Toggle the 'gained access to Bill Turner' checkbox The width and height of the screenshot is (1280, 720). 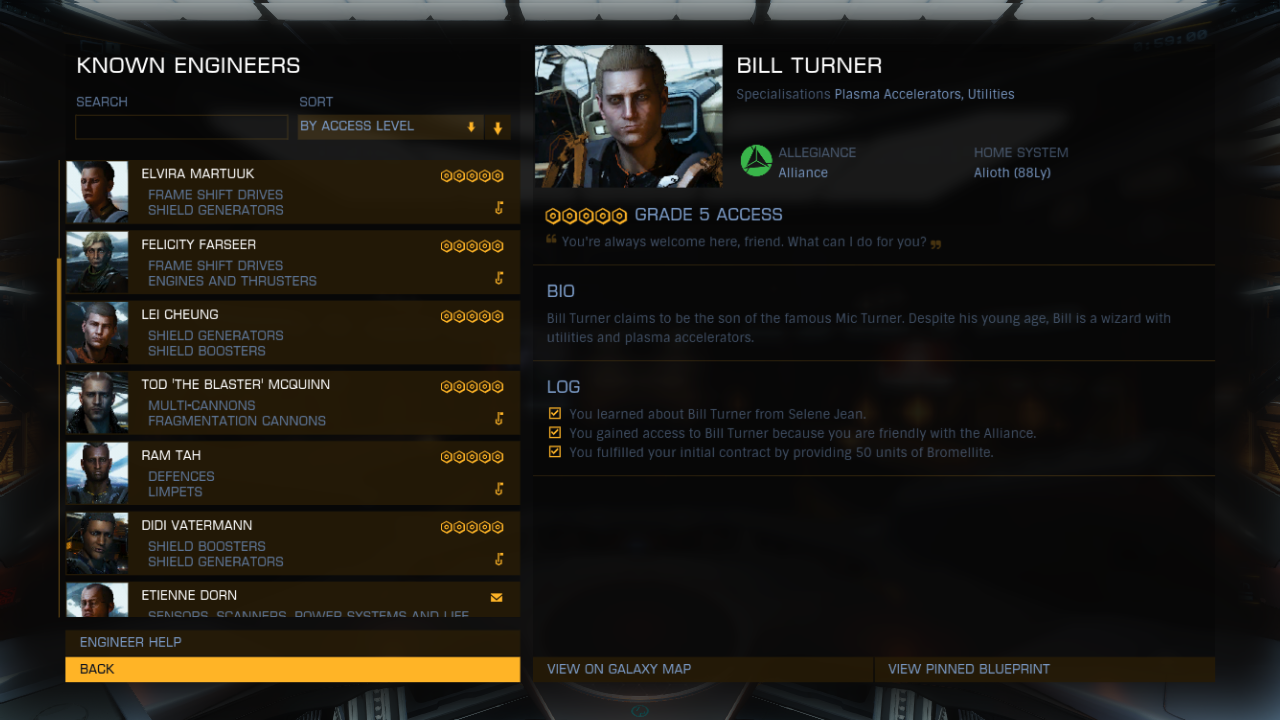[555, 432]
